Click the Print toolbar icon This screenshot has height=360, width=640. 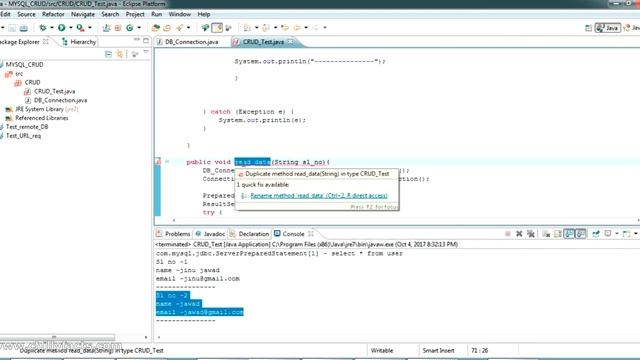24,28
